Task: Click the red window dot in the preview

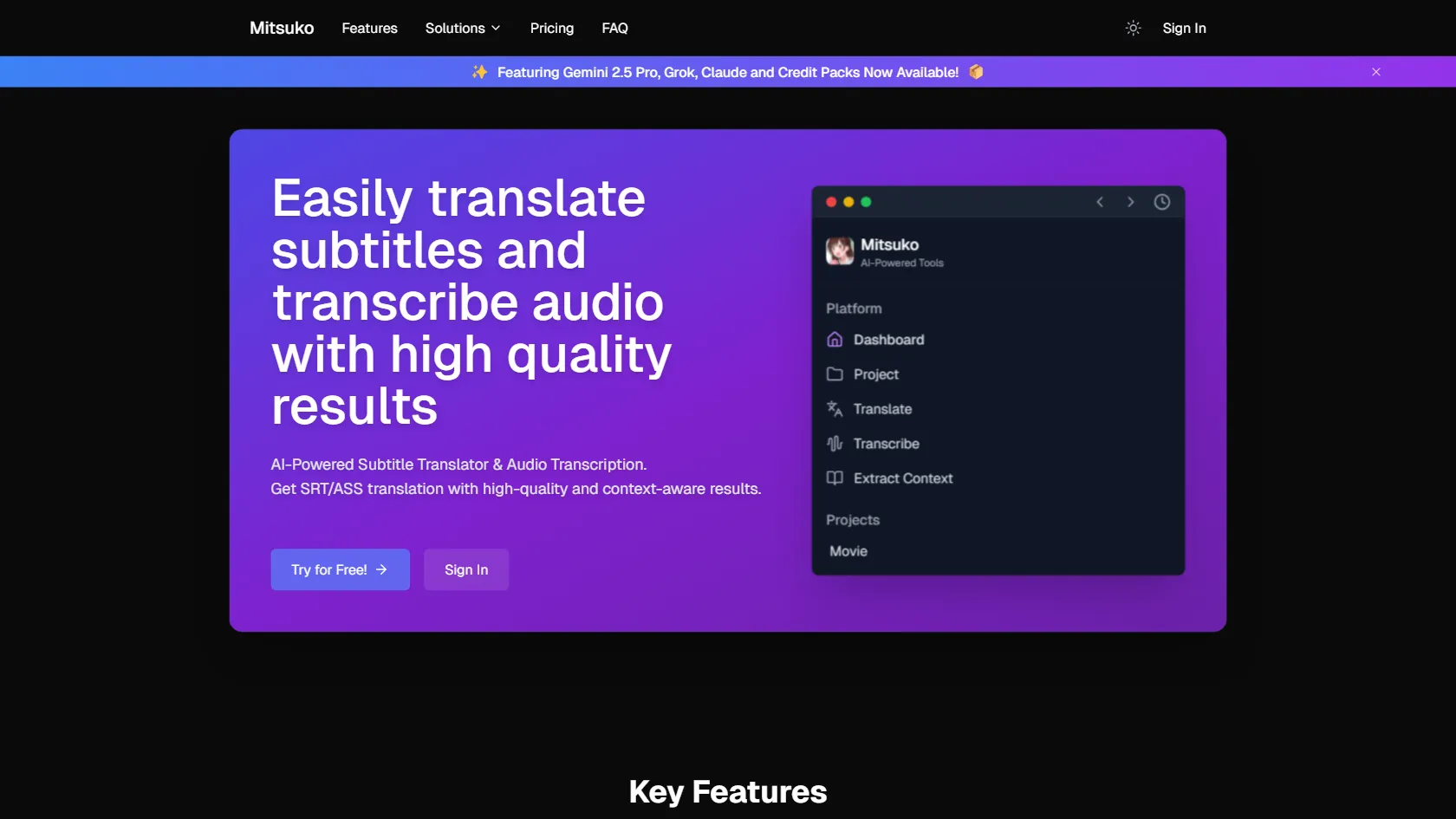Action: click(x=831, y=202)
